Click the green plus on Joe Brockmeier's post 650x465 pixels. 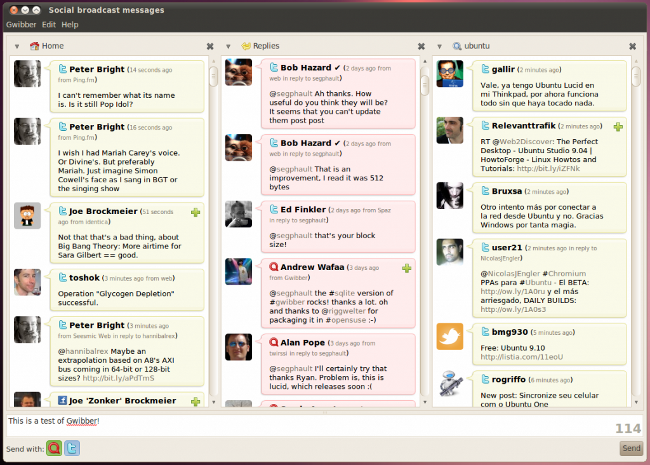click(195, 212)
